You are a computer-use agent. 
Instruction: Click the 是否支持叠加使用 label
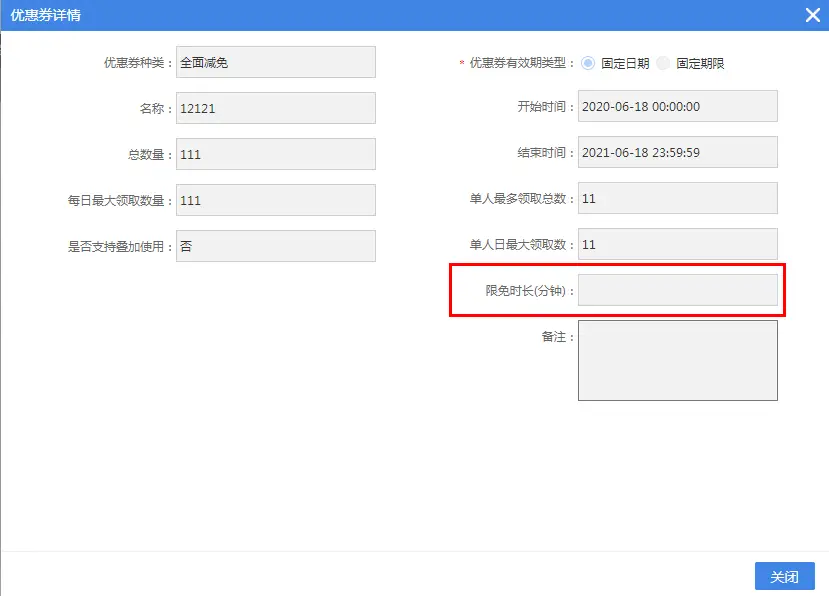tap(120, 246)
